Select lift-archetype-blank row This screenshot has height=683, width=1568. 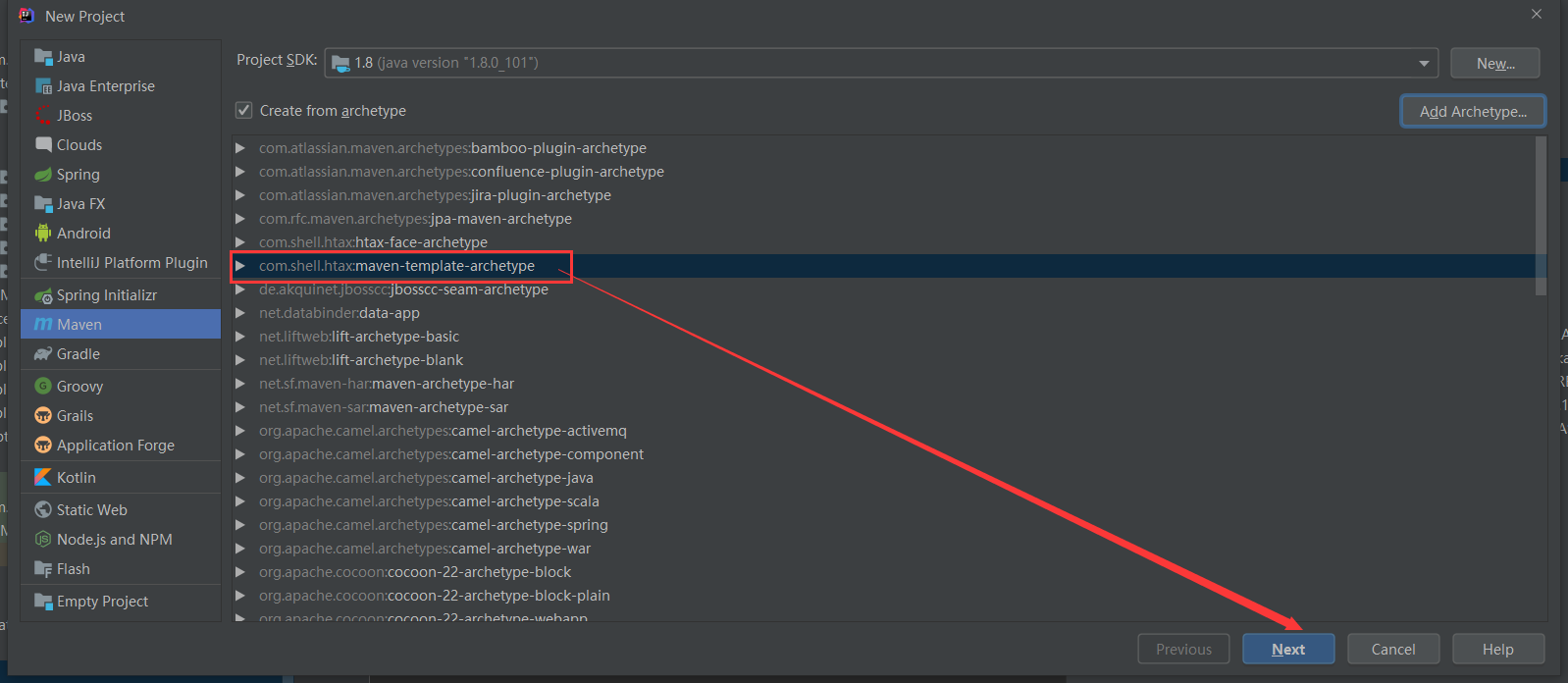(883, 360)
